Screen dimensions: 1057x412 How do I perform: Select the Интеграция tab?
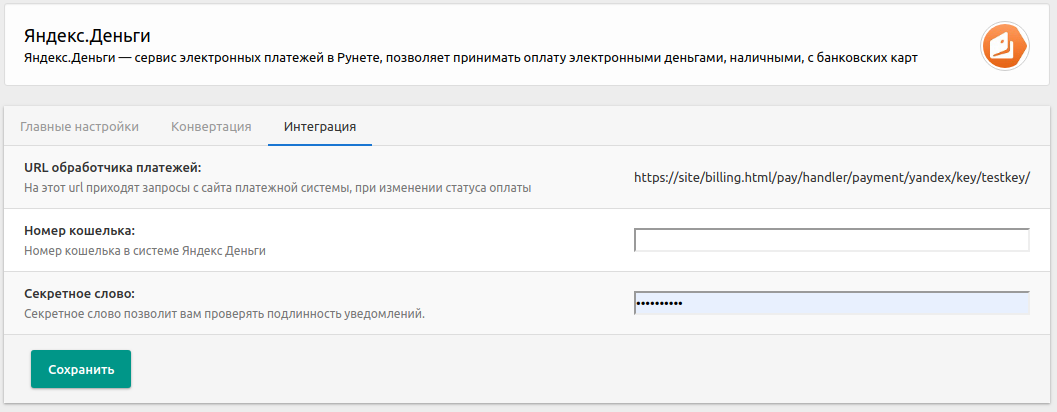[x=320, y=126]
